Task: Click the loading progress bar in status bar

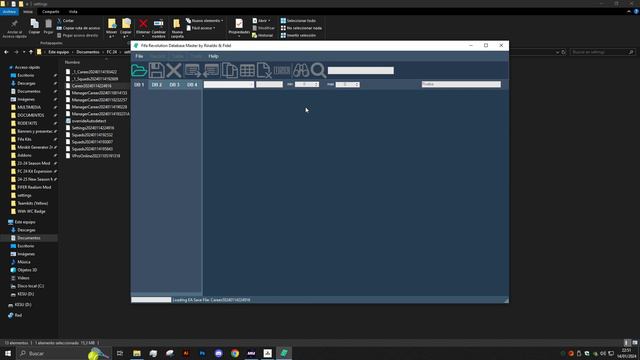Action: point(151,300)
